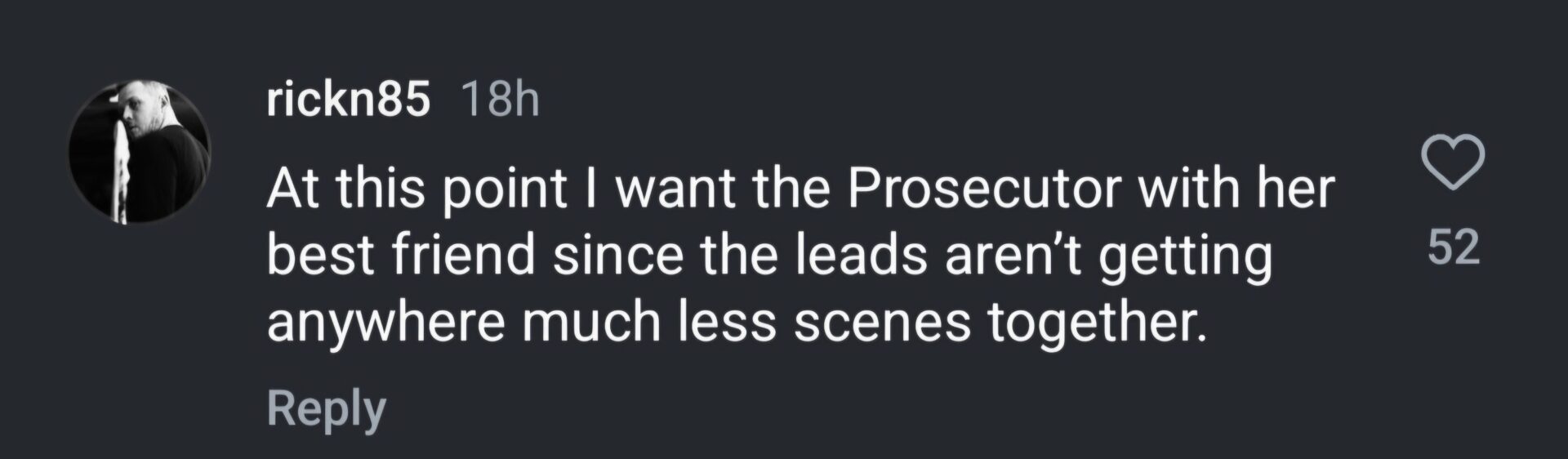Image resolution: width=1568 pixels, height=459 pixels.
Task: View the 52 likes count
Action: tap(1454, 247)
